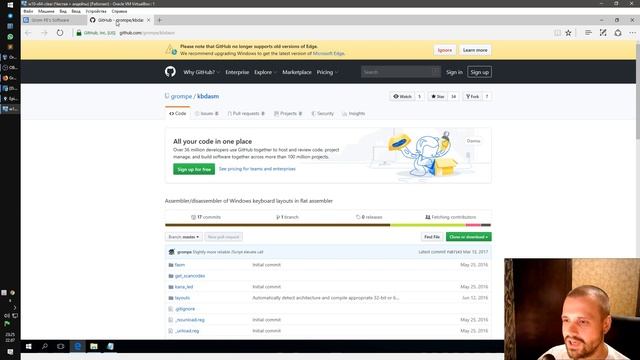The height and width of the screenshot is (360, 640).
Task: Close the GitHub grompe/kbdasm tab
Action: (149, 20)
